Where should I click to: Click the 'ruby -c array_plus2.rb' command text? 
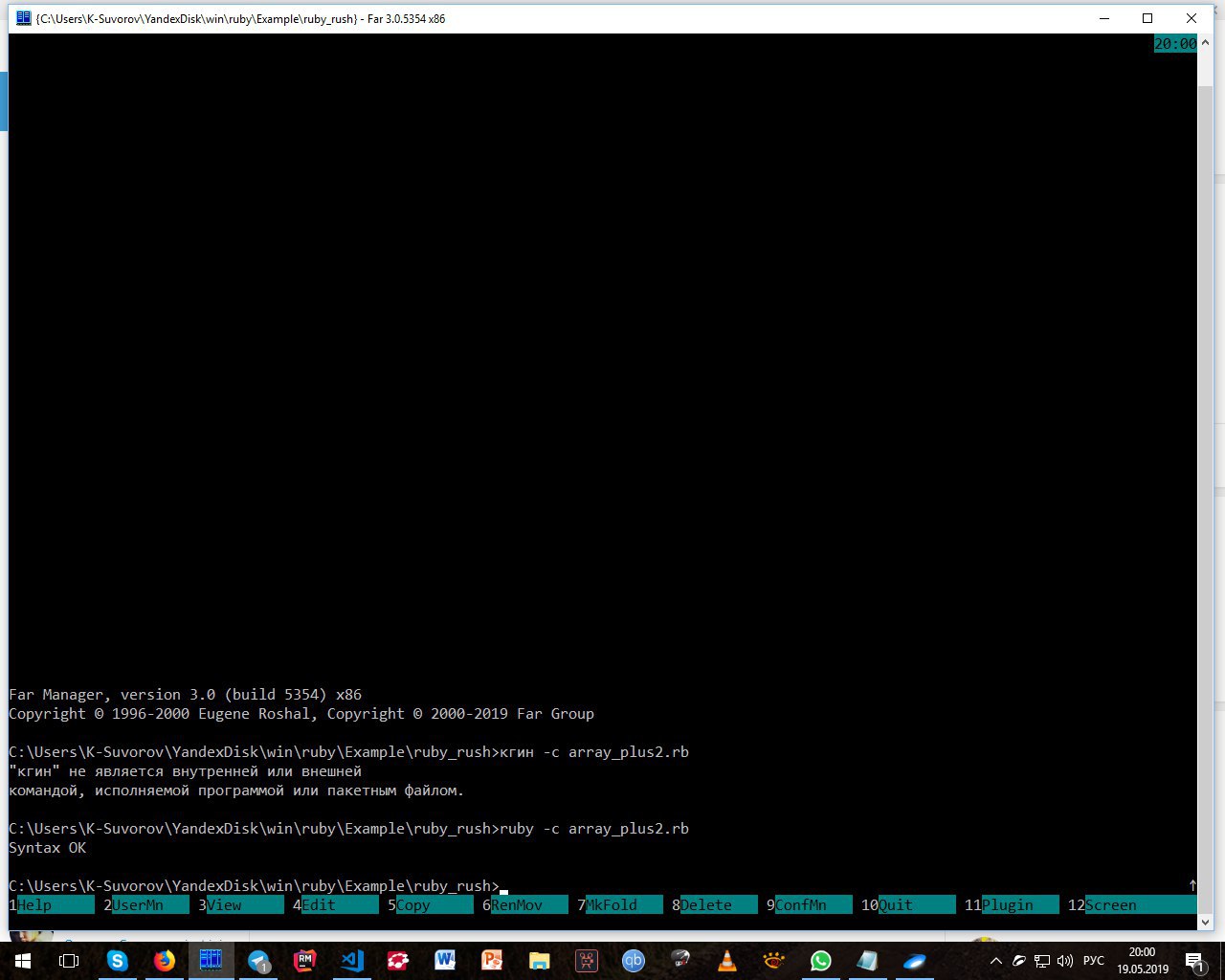[x=594, y=829]
